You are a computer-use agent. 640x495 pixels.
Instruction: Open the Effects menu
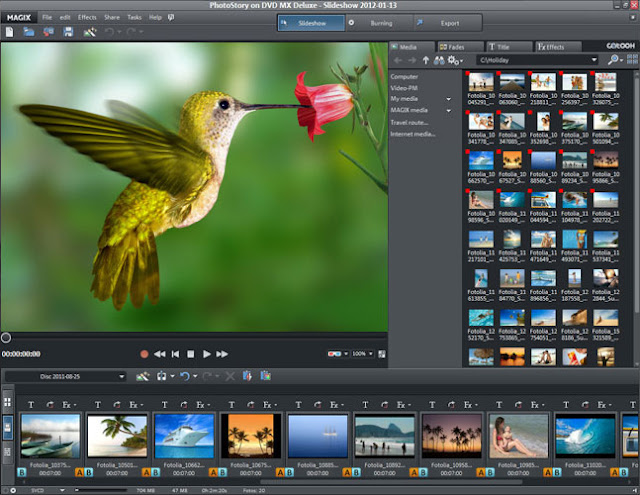point(87,18)
